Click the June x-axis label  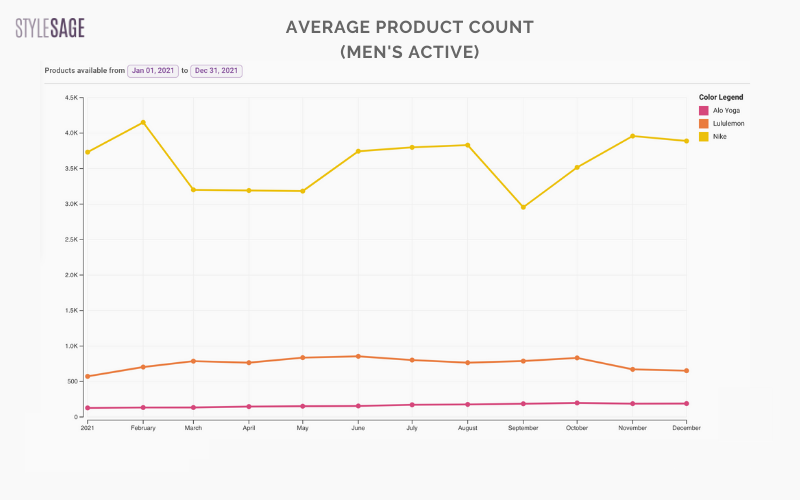[x=358, y=428]
